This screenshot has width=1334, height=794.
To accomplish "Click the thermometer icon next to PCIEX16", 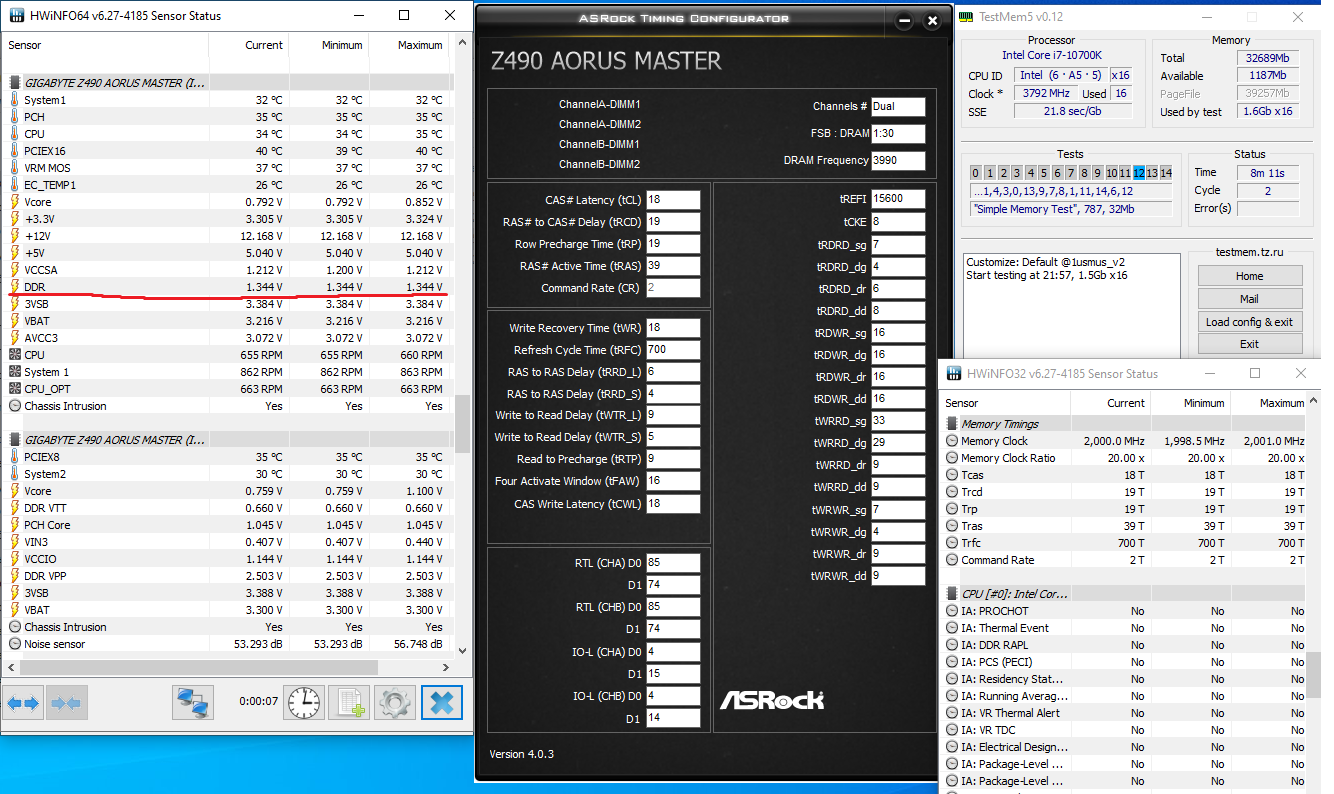I will point(15,151).
